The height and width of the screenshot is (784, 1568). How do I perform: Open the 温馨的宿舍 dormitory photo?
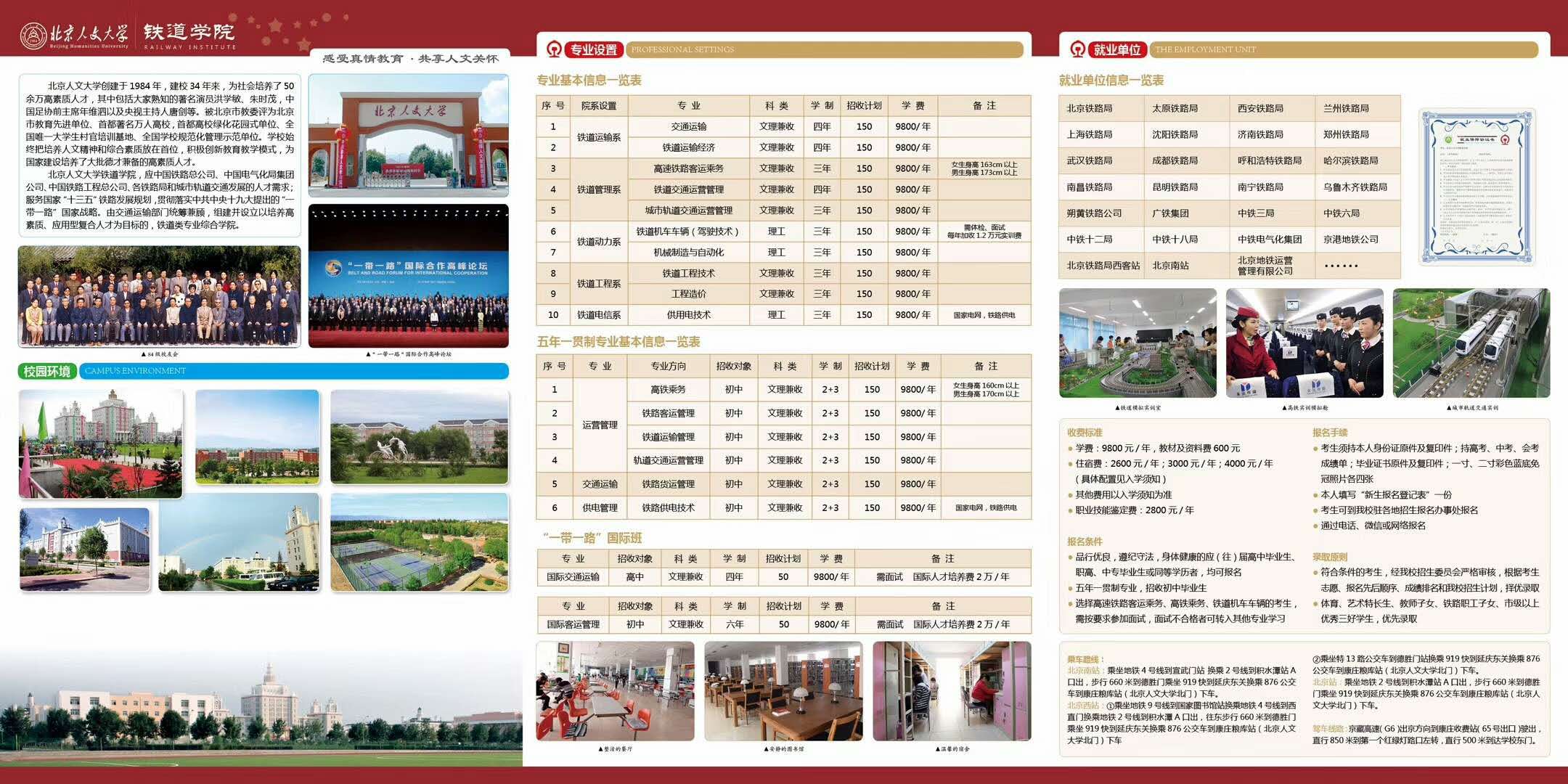[x=952, y=691]
